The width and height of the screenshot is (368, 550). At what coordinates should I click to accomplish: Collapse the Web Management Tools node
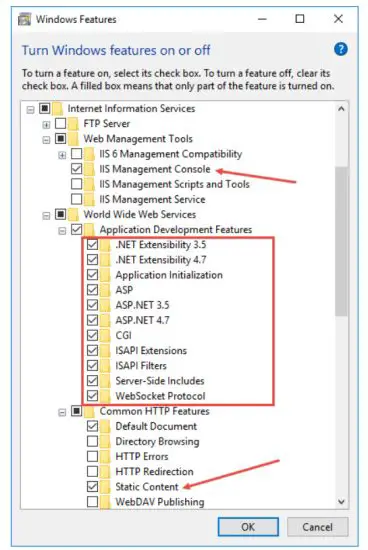pos(46,140)
